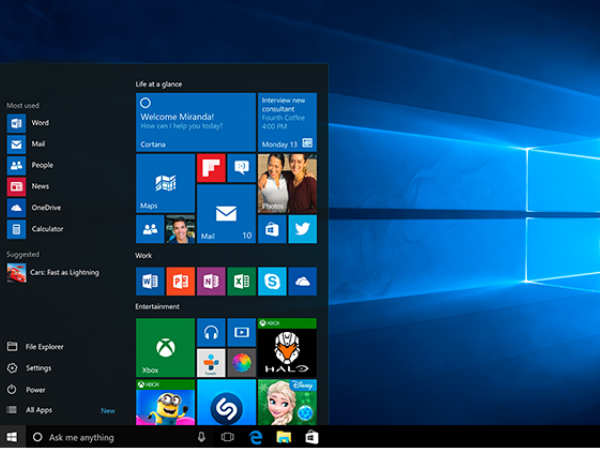This screenshot has width=600, height=450.
Task: Open the Flipboard tile
Action: point(210,167)
